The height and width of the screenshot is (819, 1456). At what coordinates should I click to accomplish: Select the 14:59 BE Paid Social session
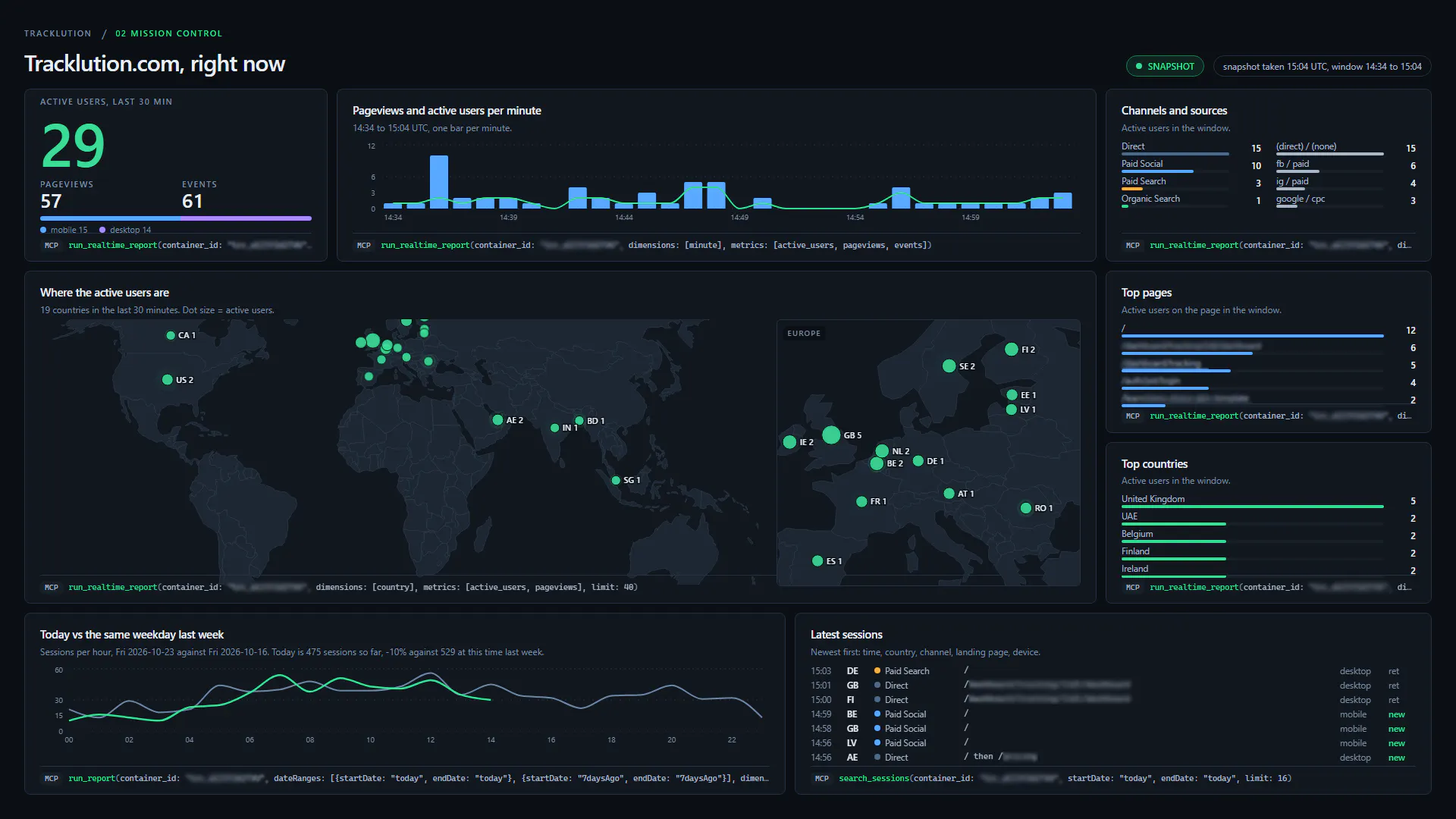(1112, 714)
